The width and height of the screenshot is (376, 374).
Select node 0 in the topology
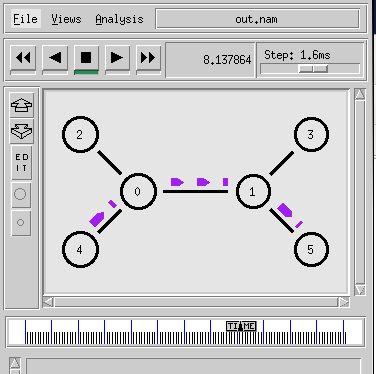coord(138,191)
